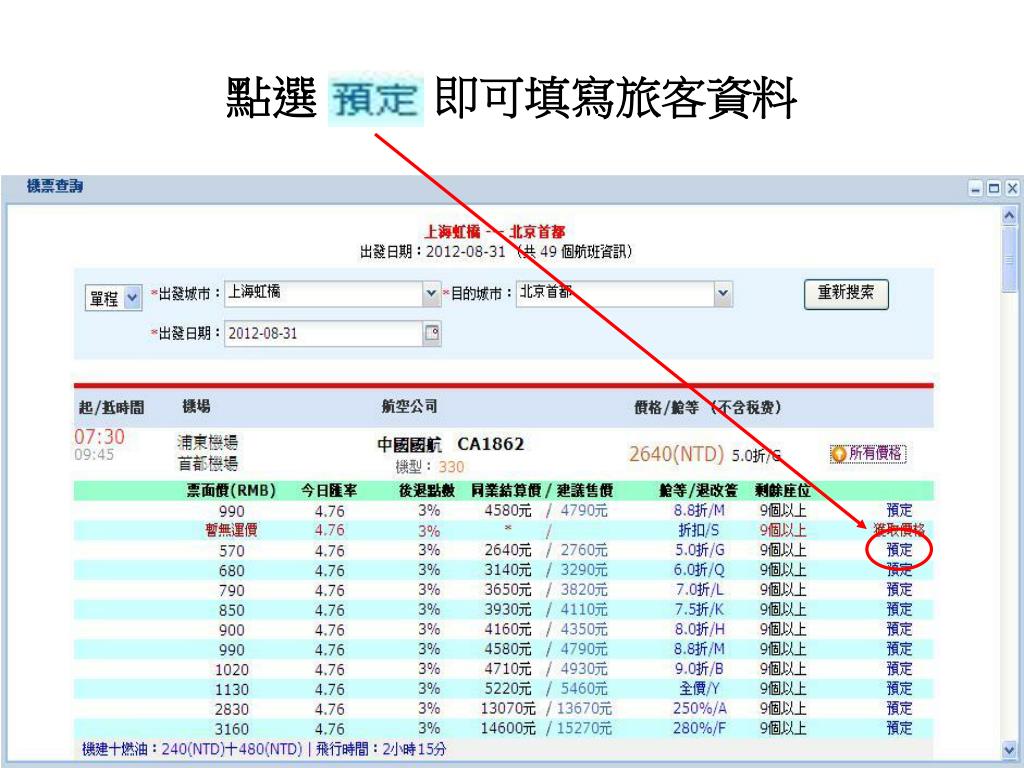The image size is (1024, 768).
Task: Expand the 出發城市 departure city dropdown arrow
Action: tap(431, 294)
